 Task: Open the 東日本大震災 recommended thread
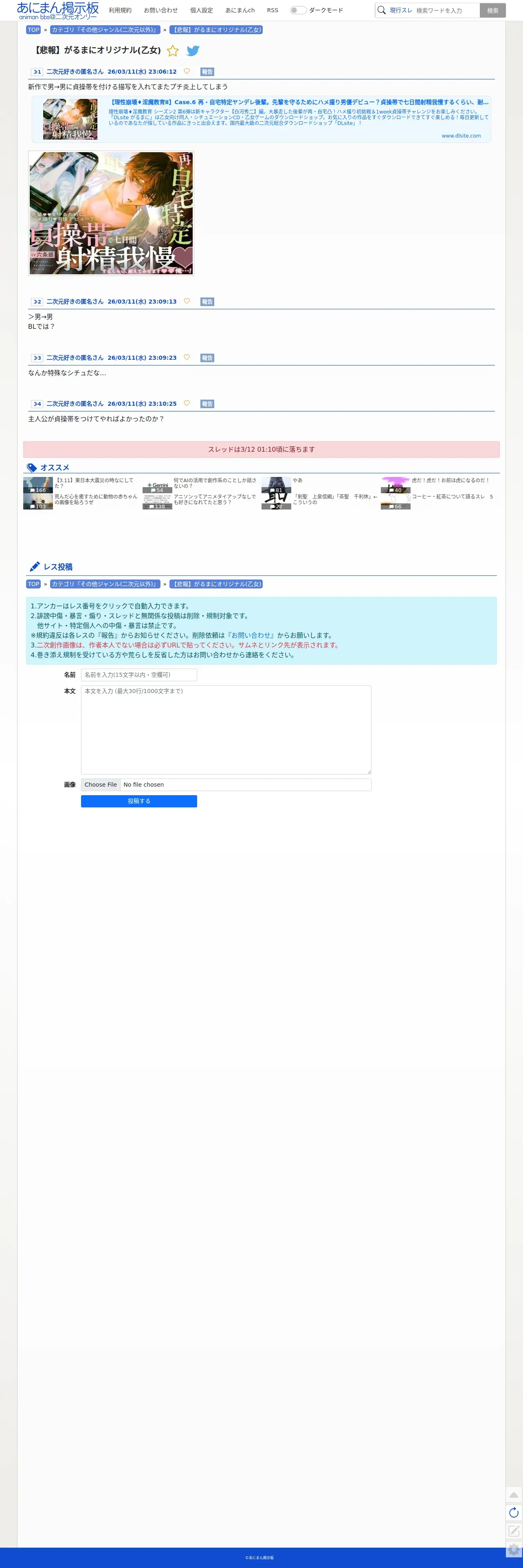[94, 483]
